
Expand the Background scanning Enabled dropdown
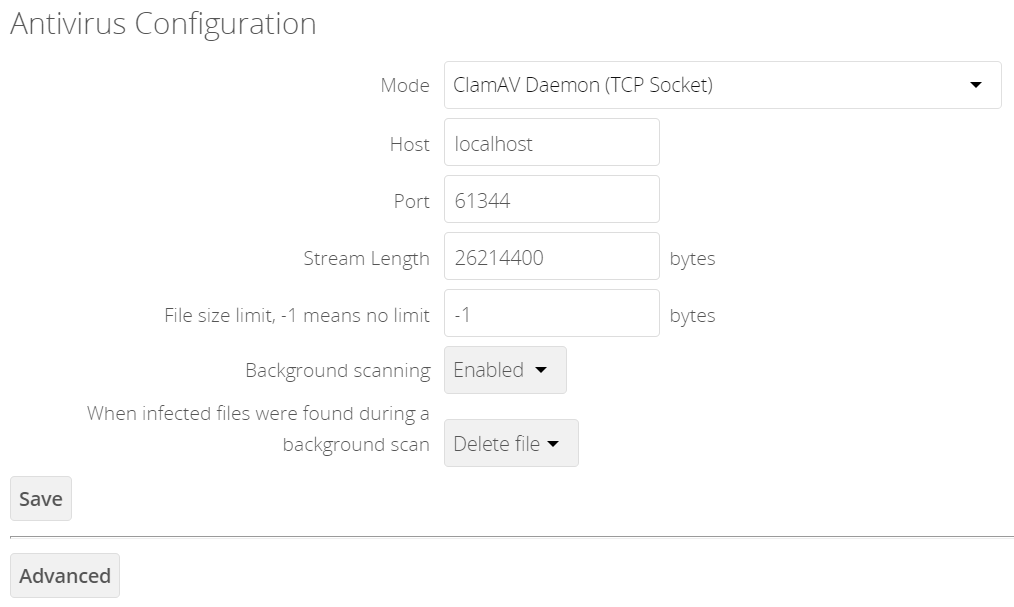click(x=505, y=370)
